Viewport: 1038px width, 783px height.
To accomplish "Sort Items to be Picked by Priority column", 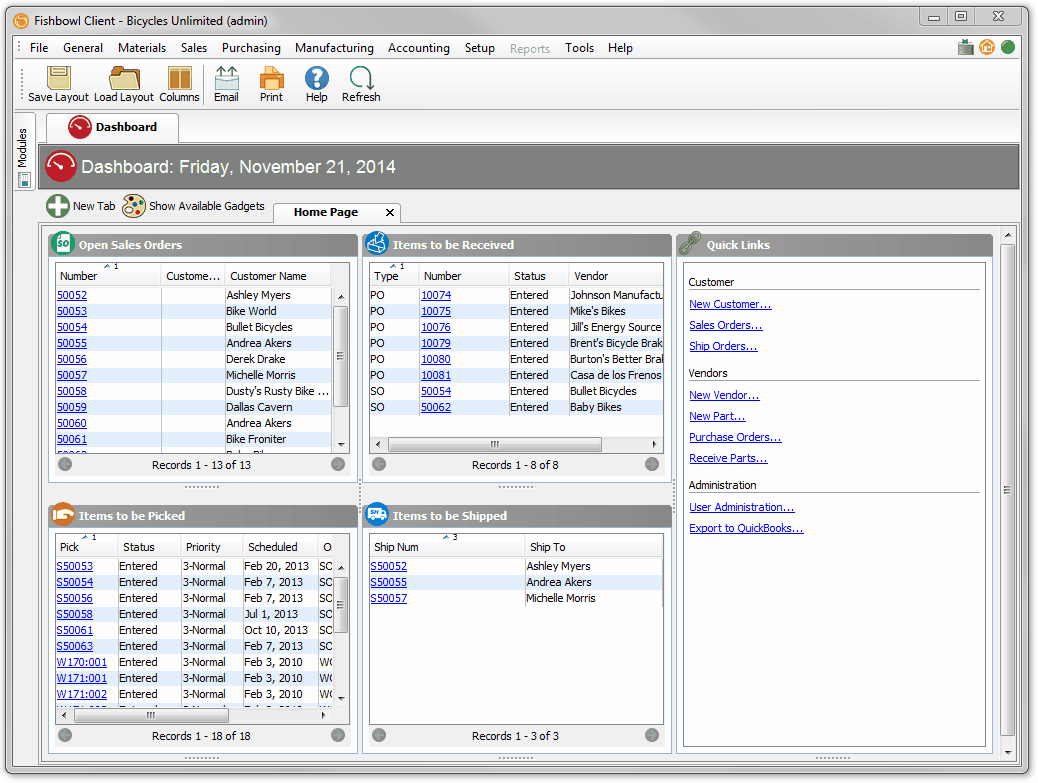I will (x=212, y=547).
